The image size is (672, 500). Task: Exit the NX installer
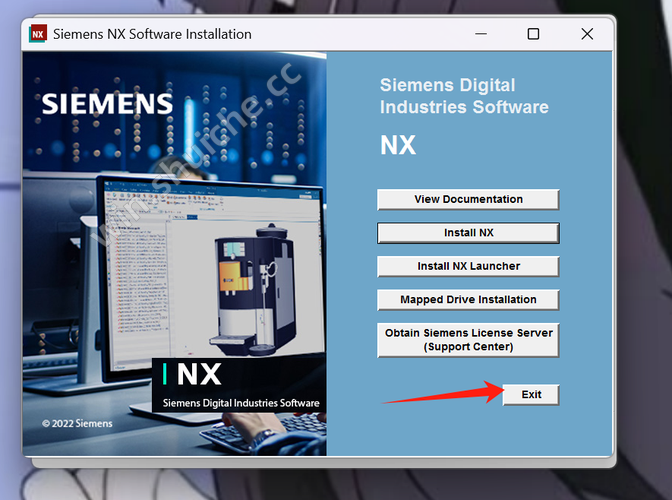[531, 395]
